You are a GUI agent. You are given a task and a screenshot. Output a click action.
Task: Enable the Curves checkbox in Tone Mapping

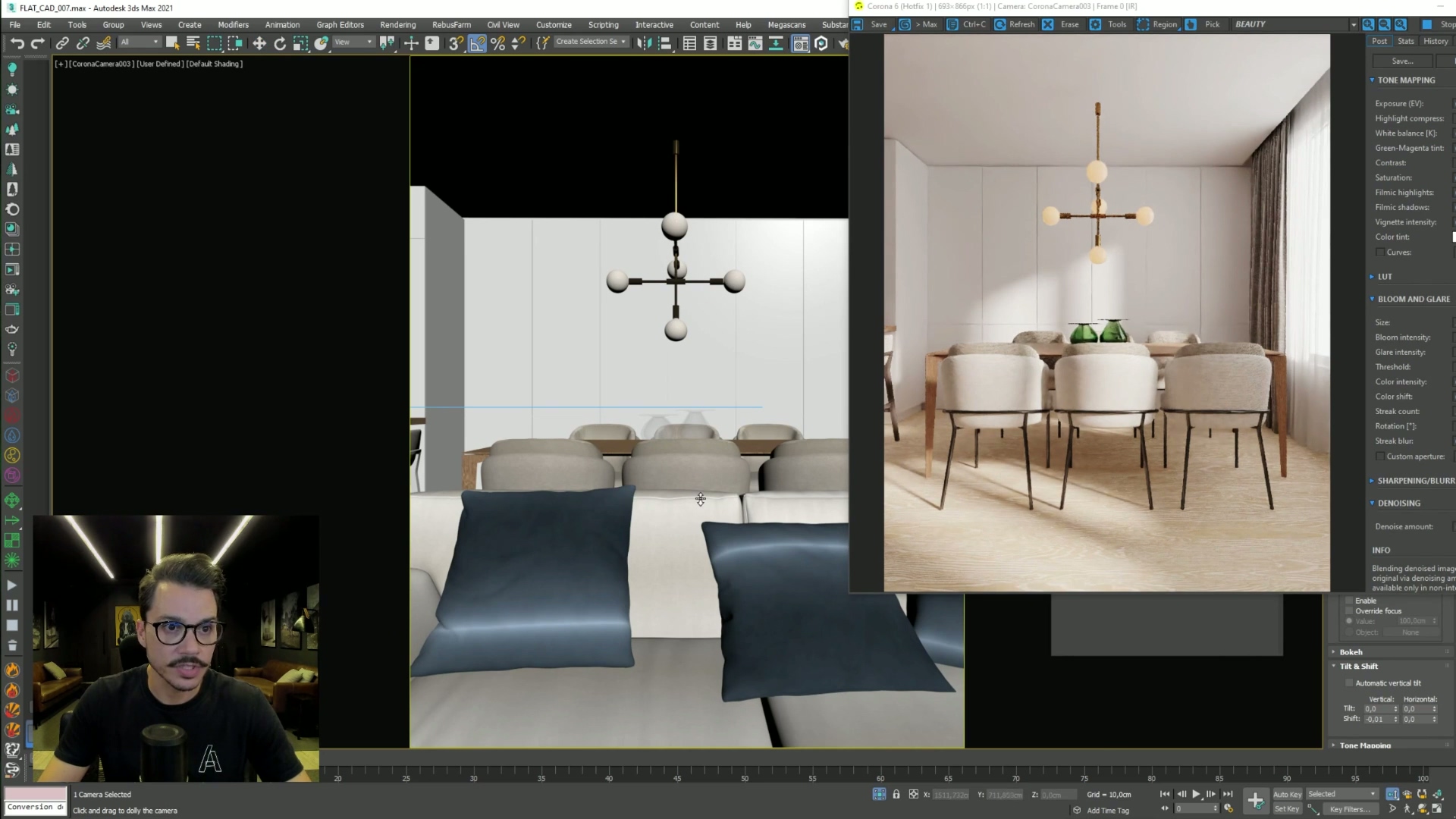pos(1380,253)
